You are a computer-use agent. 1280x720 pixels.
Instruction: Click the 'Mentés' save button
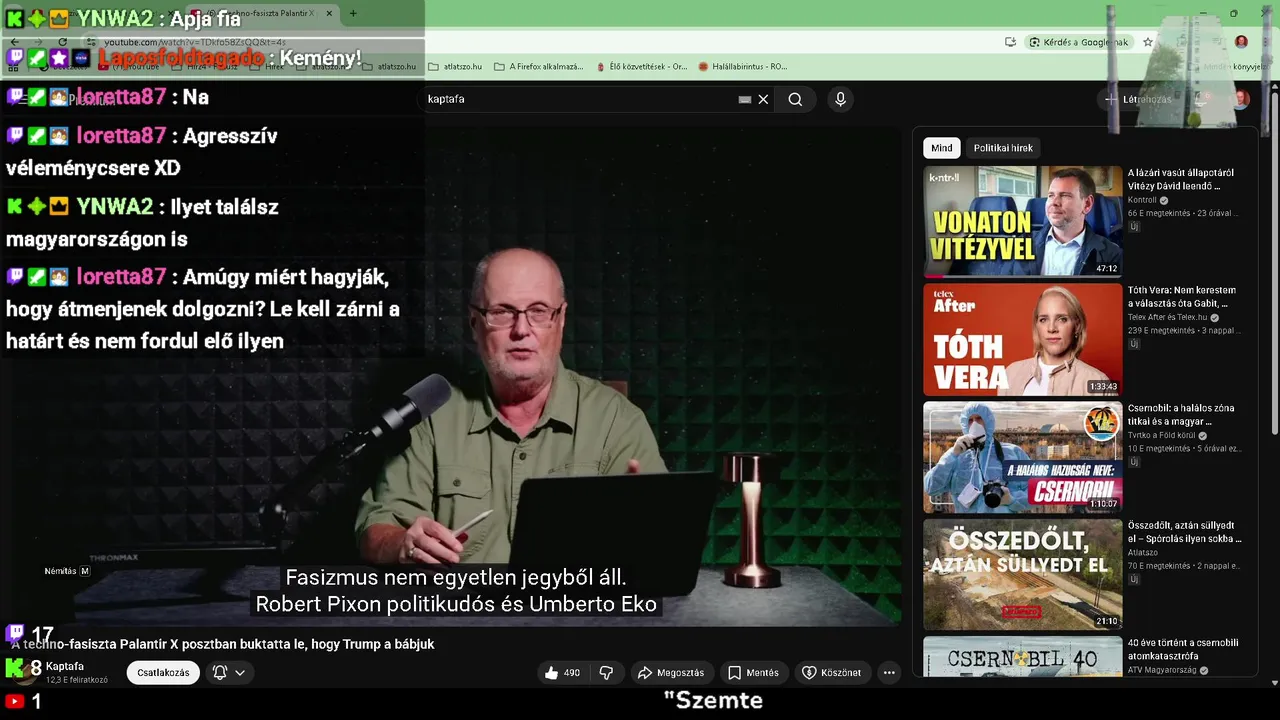click(x=753, y=673)
